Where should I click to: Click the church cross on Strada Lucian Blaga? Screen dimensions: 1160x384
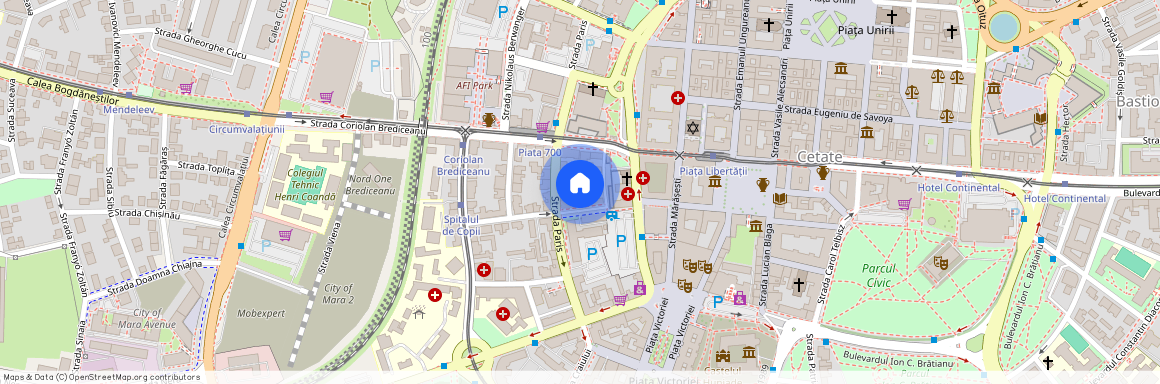click(x=798, y=284)
